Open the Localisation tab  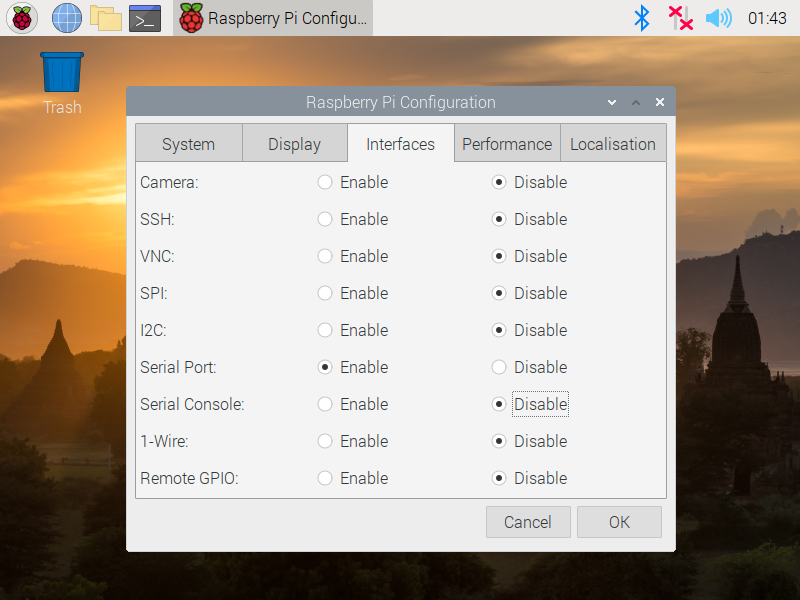point(613,143)
